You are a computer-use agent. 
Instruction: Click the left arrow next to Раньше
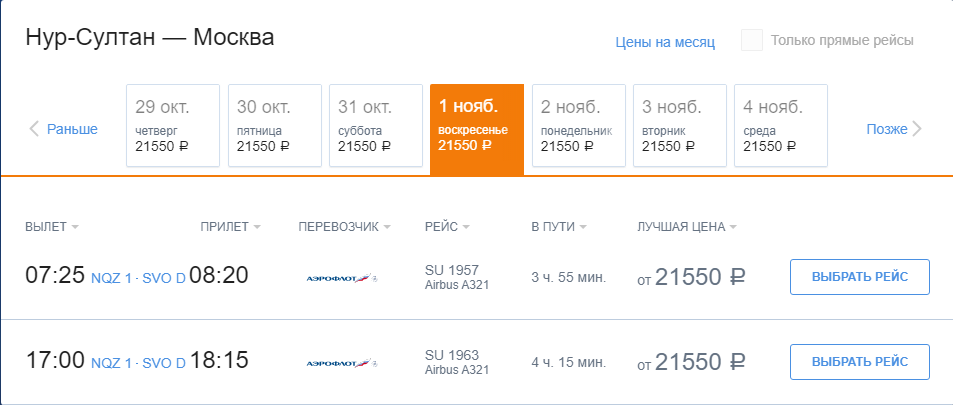[x=34, y=129]
